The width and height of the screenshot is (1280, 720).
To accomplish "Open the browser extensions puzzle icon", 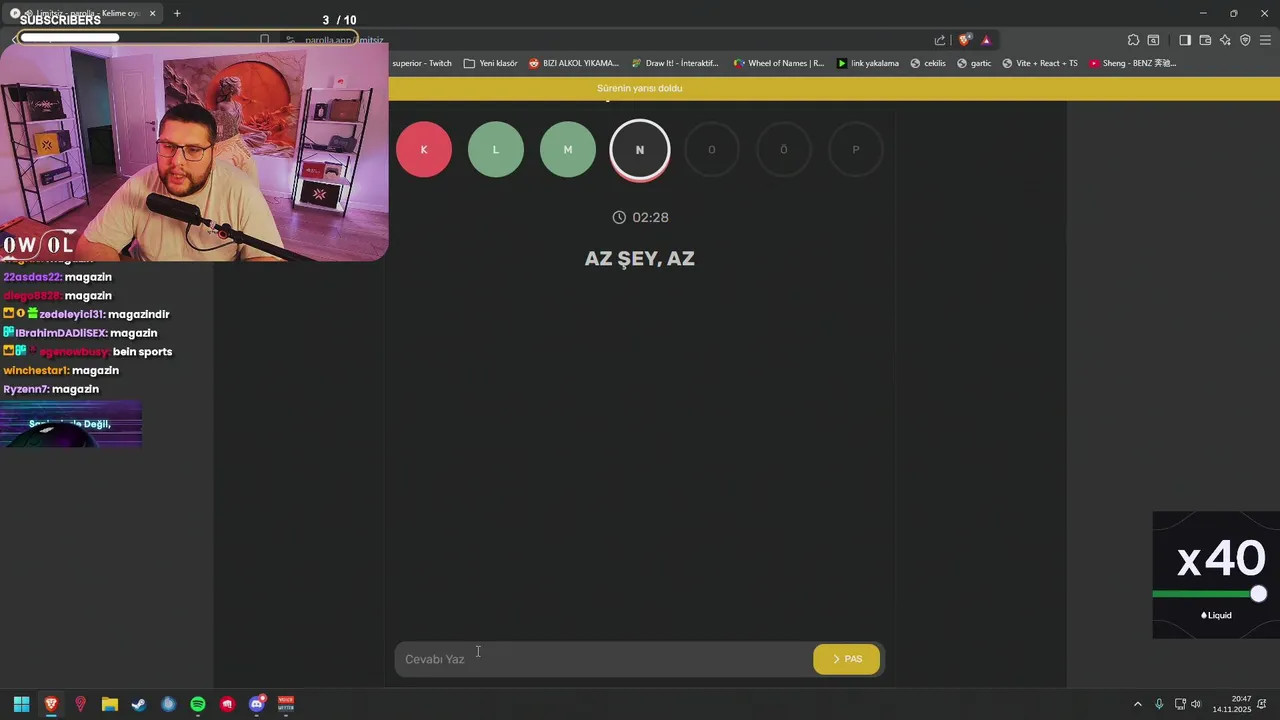I will coord(1133,40).
